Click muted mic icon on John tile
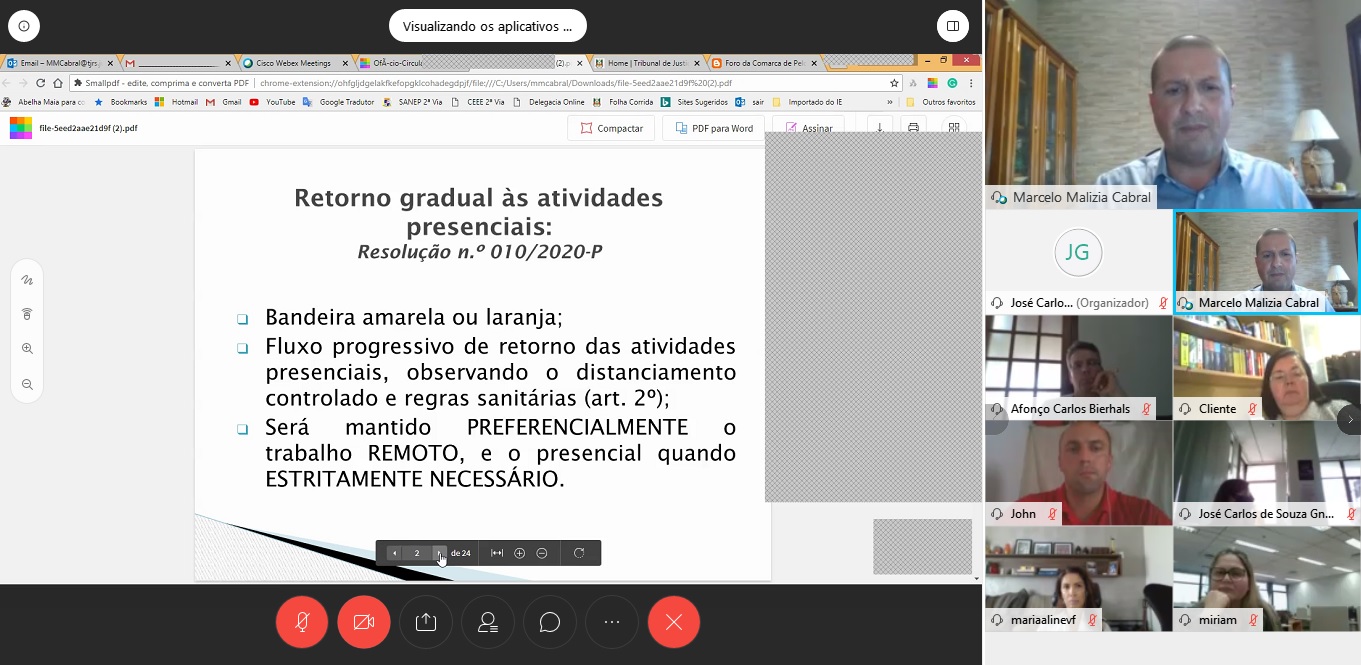Screen dimensions: 1361x665 [1052, 514]
